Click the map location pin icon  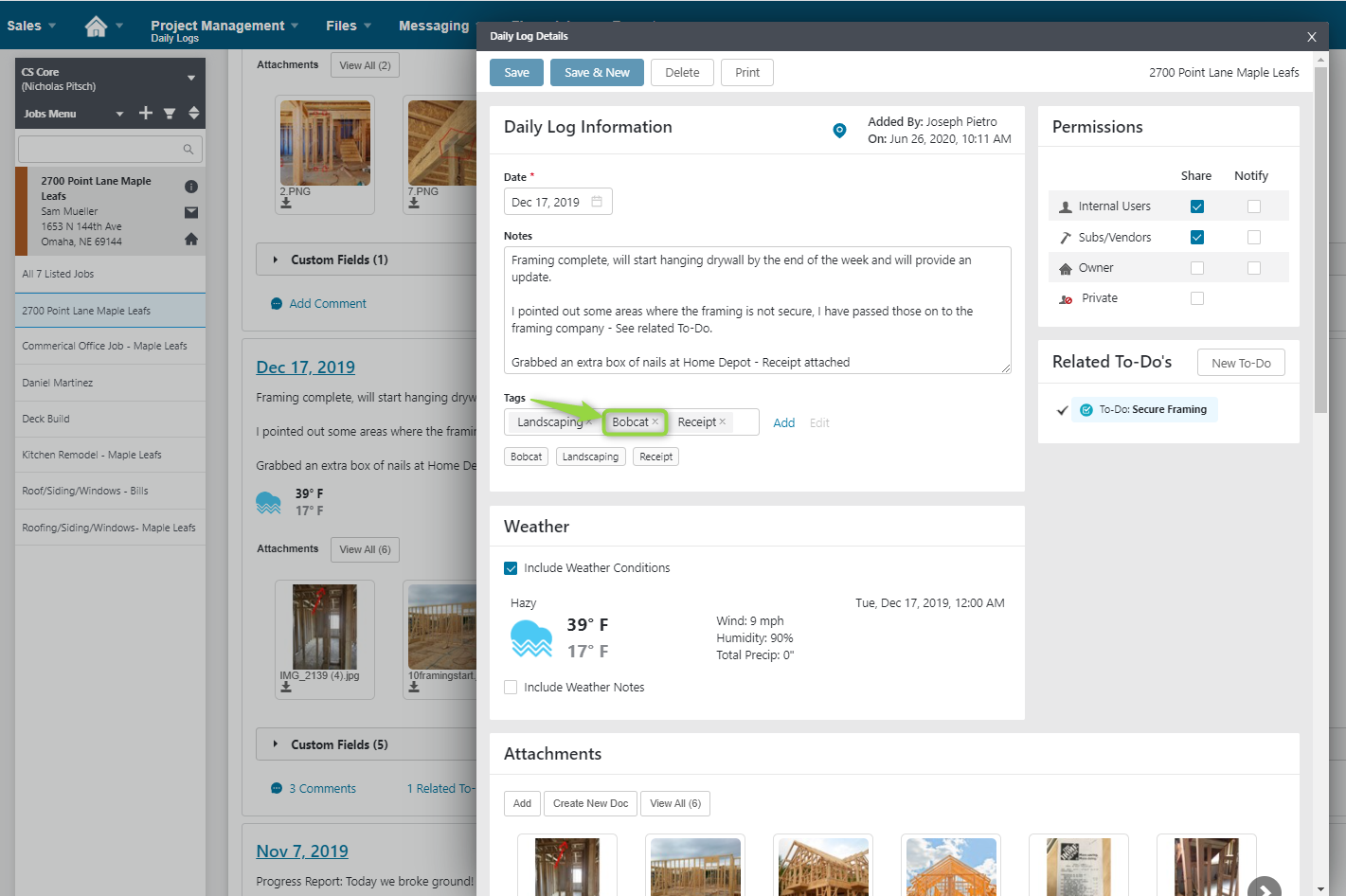tap(839, 131)
